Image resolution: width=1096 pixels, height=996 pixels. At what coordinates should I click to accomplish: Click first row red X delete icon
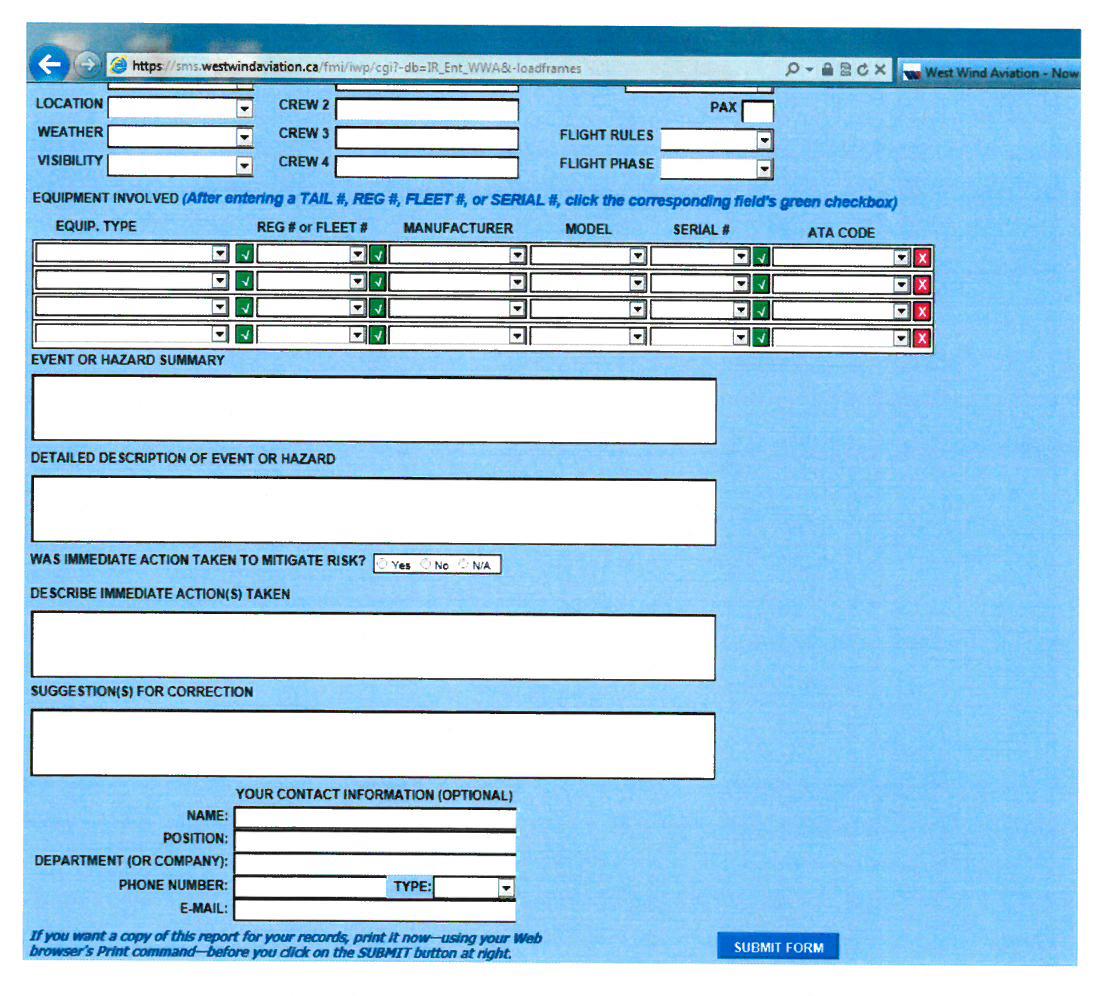[922, 257]
